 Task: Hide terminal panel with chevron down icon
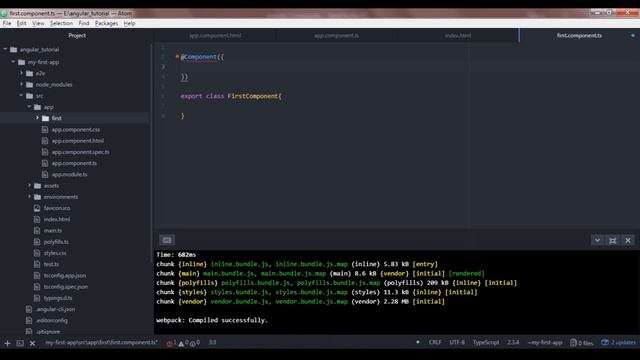point(597,240)
